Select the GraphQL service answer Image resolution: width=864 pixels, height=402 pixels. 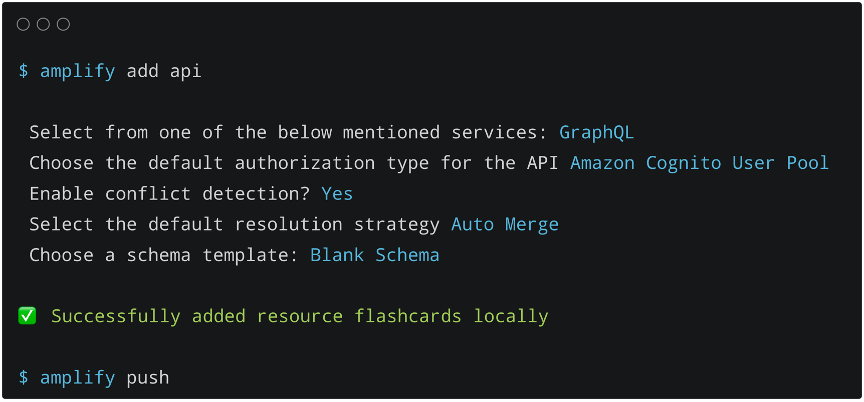596,132
